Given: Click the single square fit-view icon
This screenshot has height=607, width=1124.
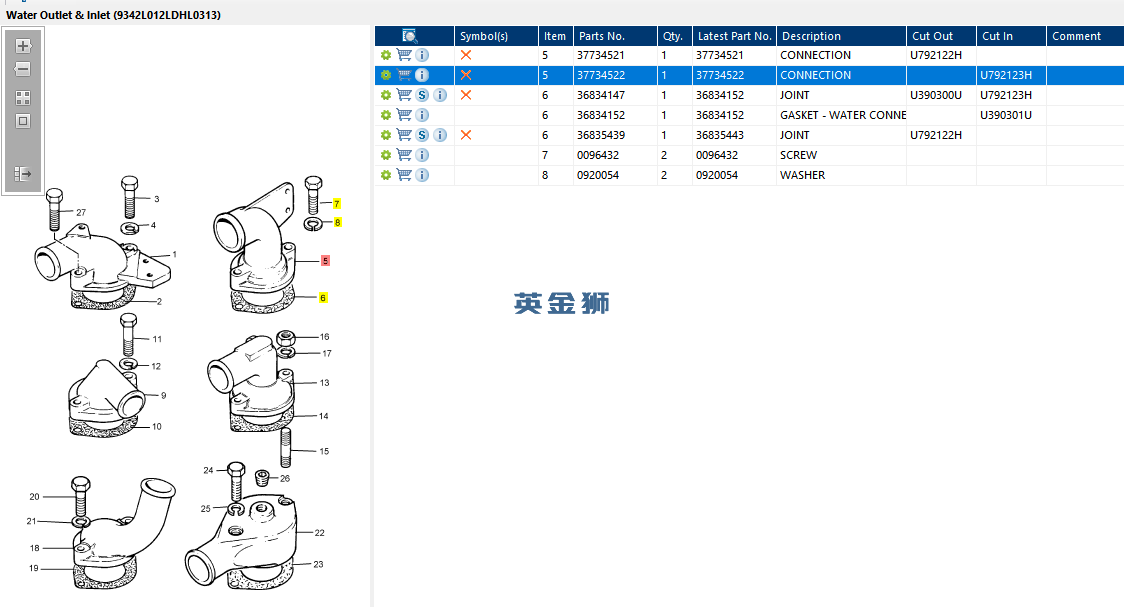Looking at the screenshot, I should click(23, 121).
